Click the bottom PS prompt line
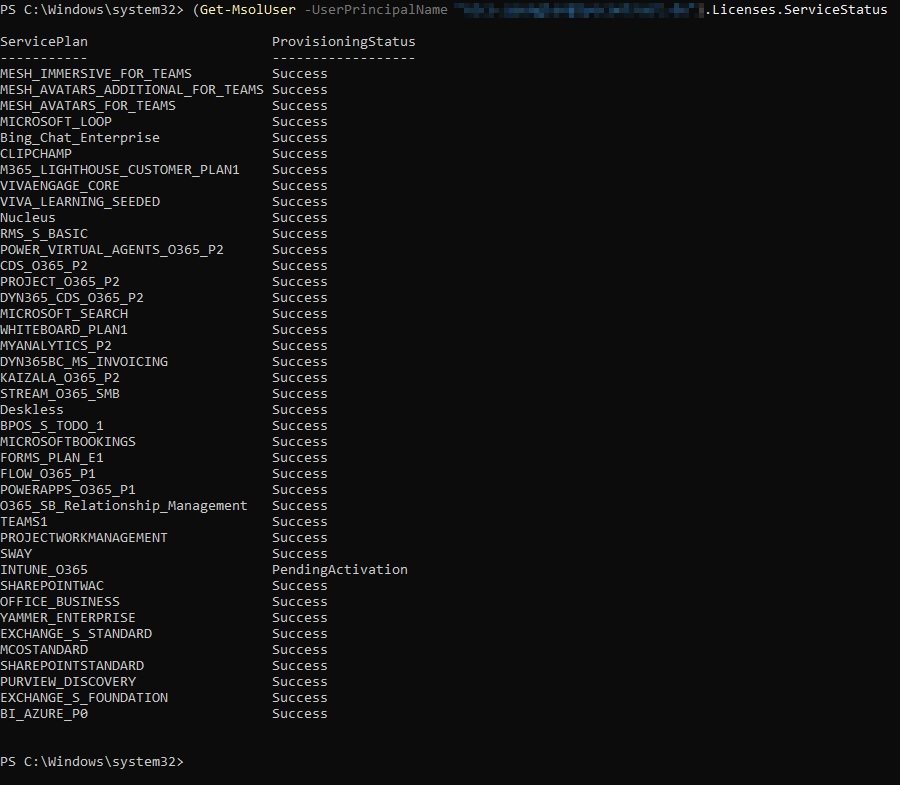Screen dimensions: 900x785 pos(92,762)
